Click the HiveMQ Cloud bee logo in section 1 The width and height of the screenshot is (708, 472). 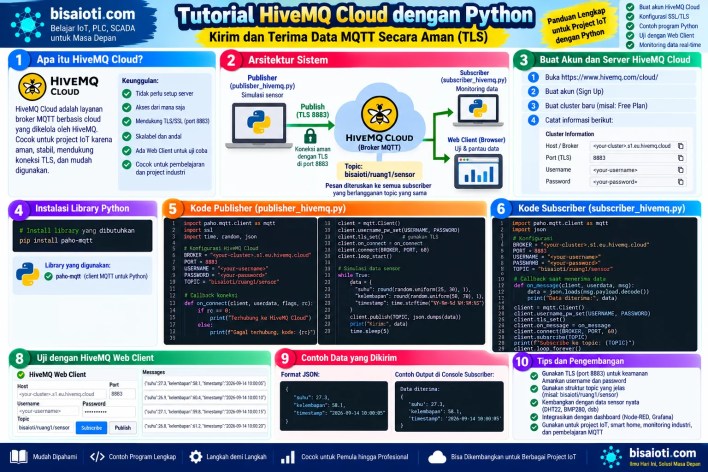(32, 86)
